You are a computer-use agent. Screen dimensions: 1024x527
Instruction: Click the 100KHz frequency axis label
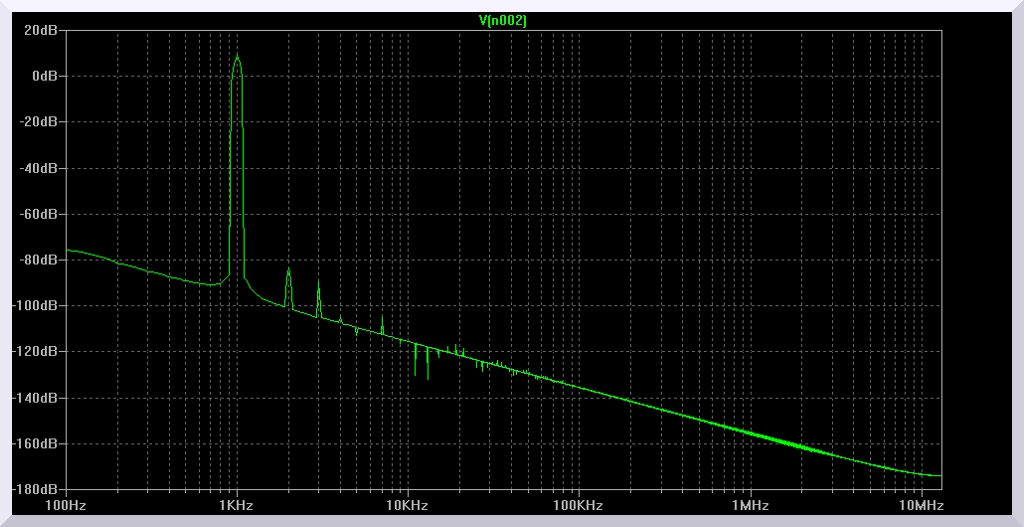578,506
